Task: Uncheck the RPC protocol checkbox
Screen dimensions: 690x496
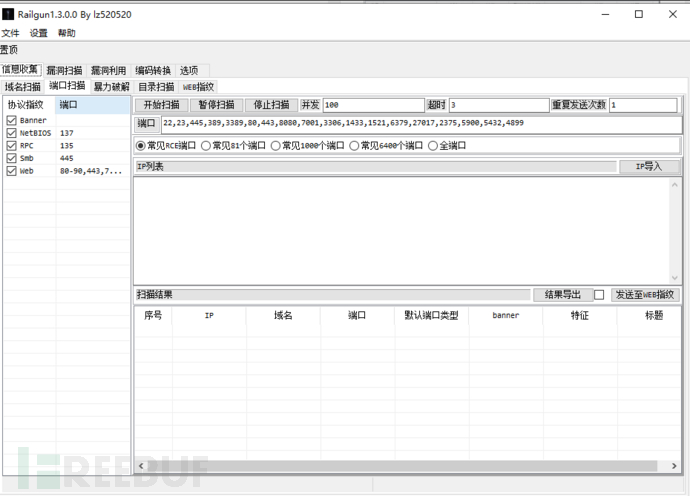Action: point(12,146)
